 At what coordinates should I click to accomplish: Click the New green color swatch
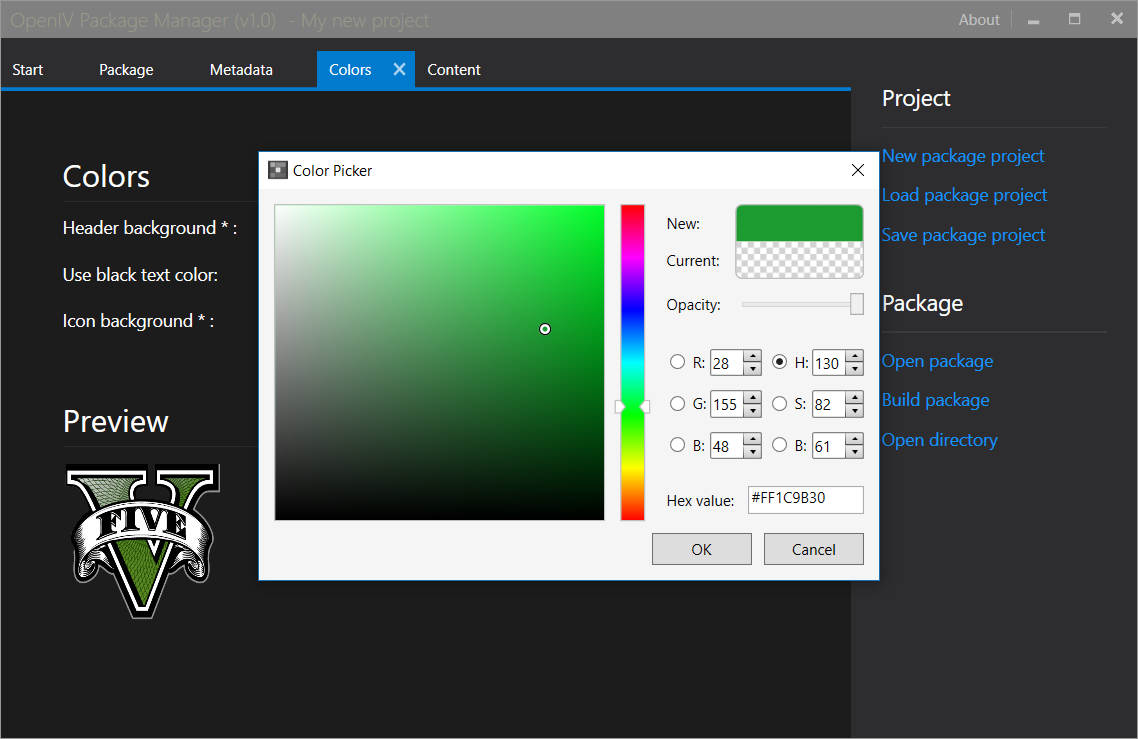coord(799,223)
